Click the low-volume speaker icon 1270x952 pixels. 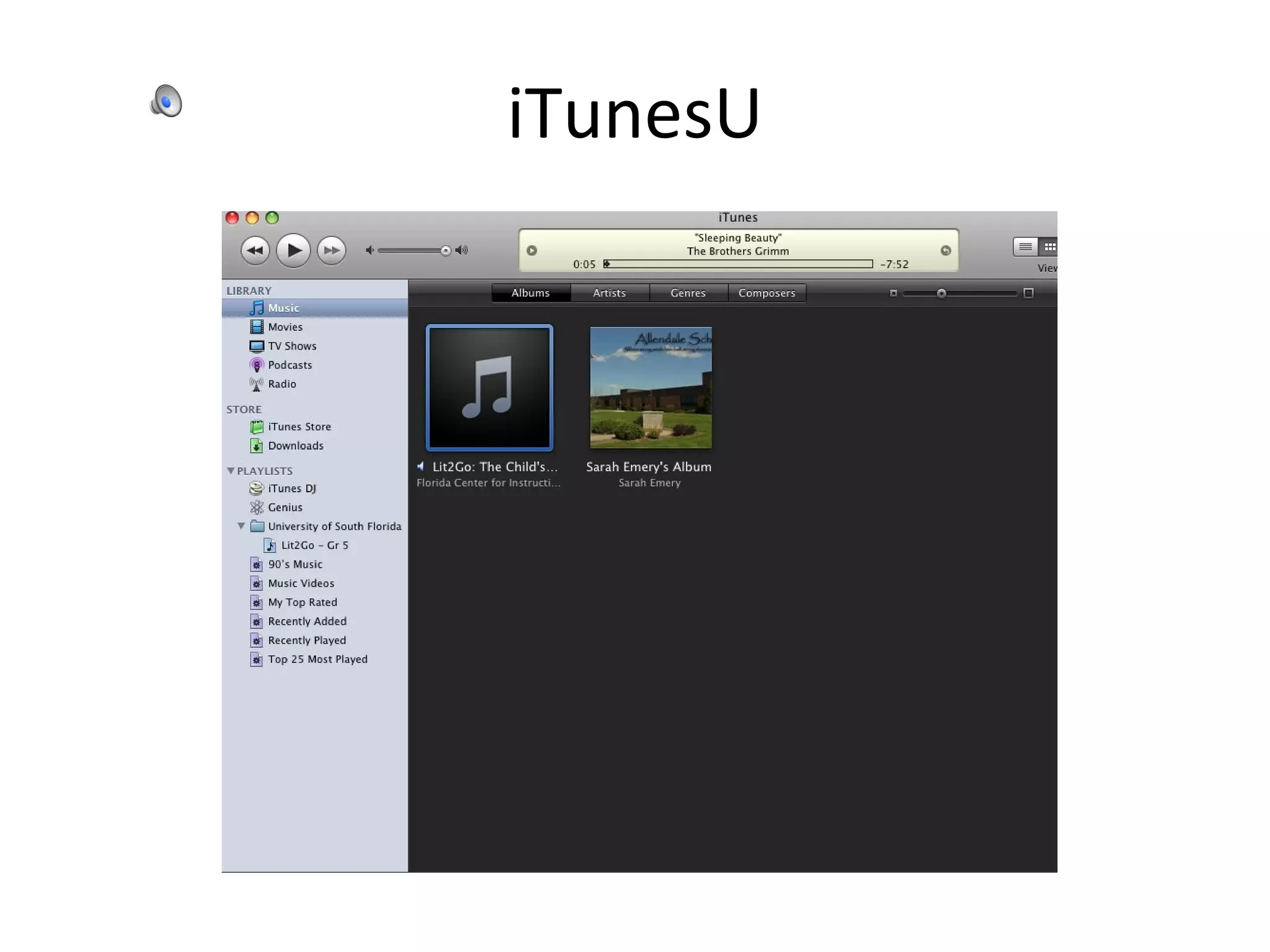[x=370, y=250]
